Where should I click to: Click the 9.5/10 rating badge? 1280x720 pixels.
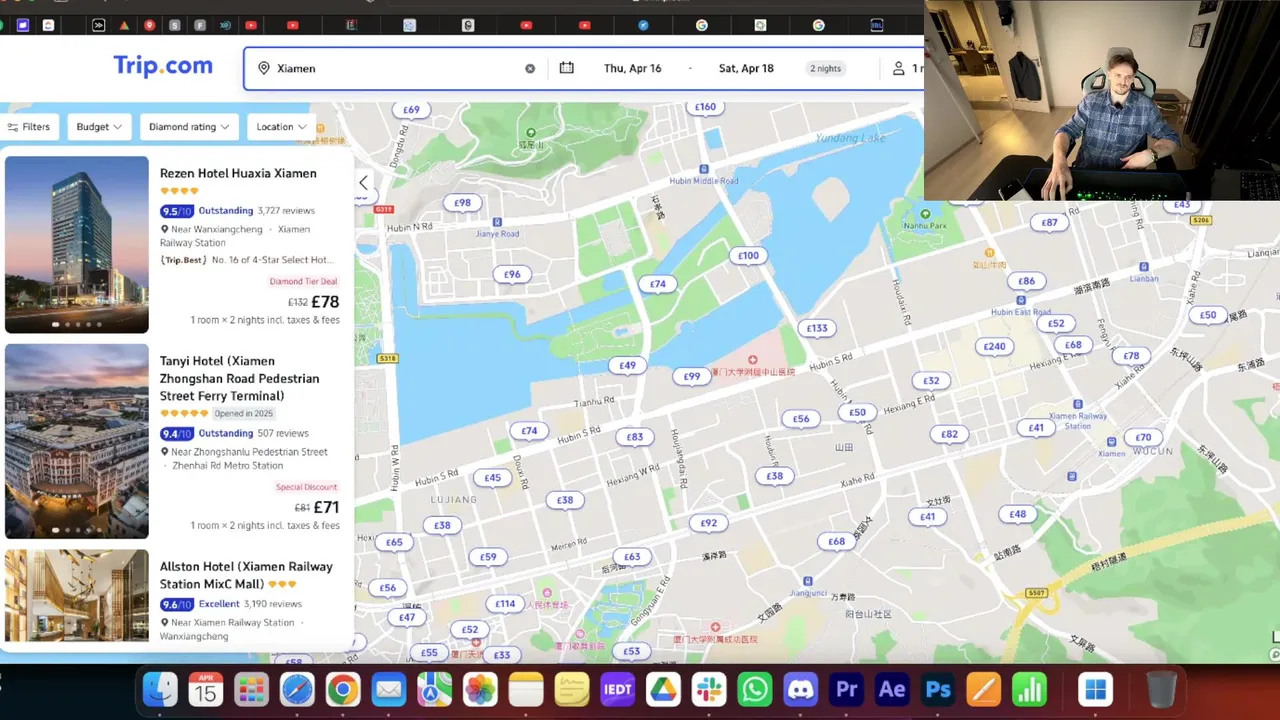click(176, 211)
